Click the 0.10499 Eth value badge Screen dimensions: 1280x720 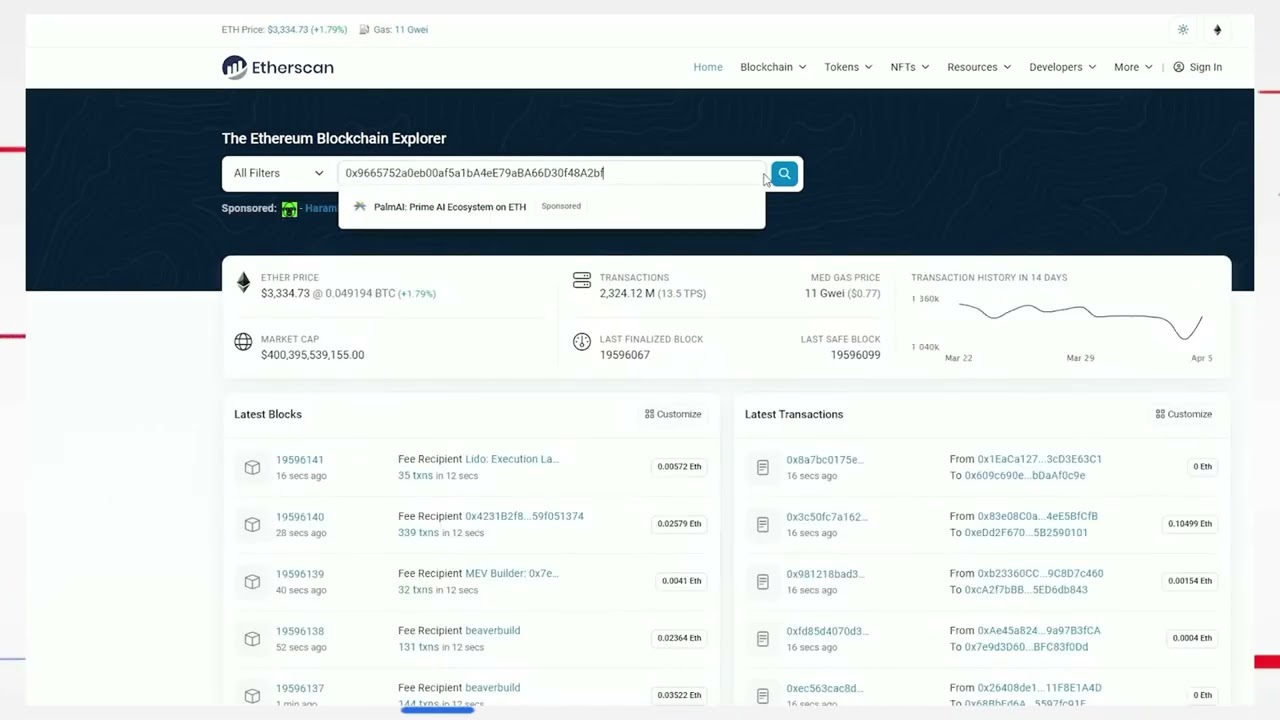(x=1189, y=524)
